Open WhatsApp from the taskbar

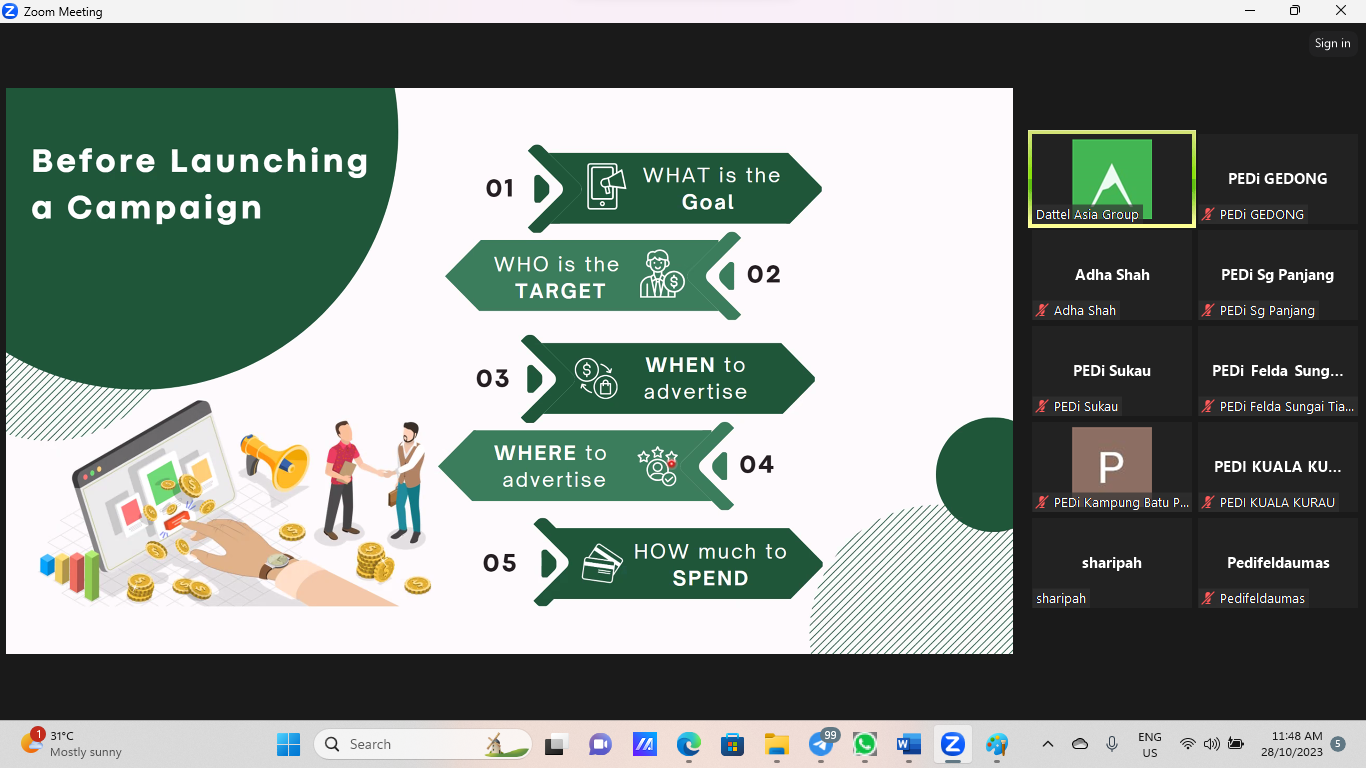(865, 744)
